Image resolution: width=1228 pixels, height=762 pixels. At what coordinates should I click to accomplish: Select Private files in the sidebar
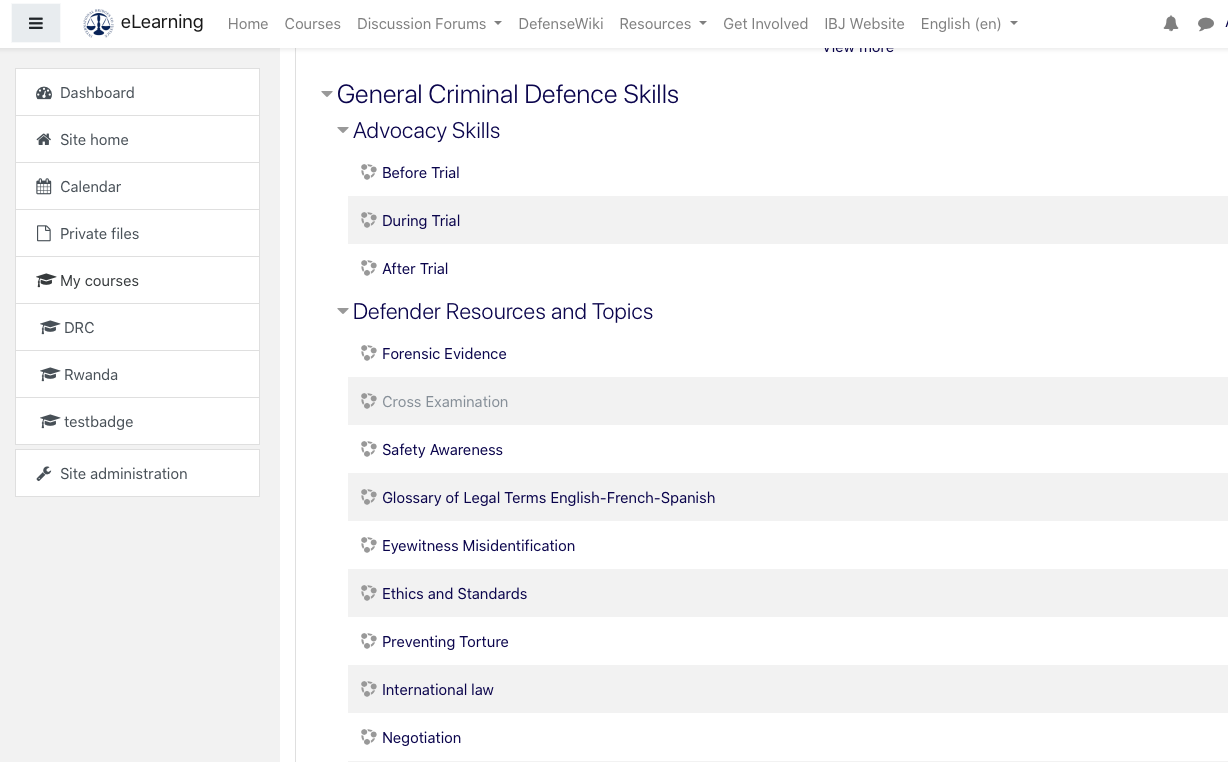[x=99, y=234]
